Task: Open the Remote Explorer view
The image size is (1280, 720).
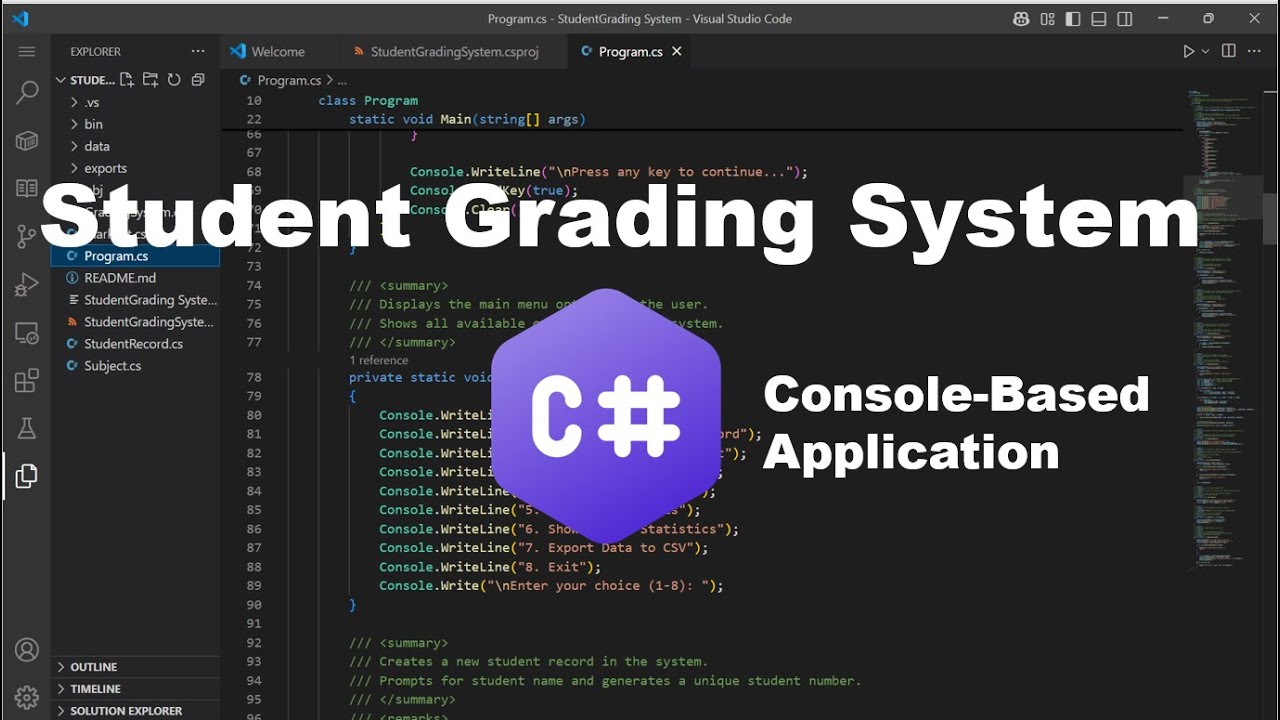Action: pos(27,333)
